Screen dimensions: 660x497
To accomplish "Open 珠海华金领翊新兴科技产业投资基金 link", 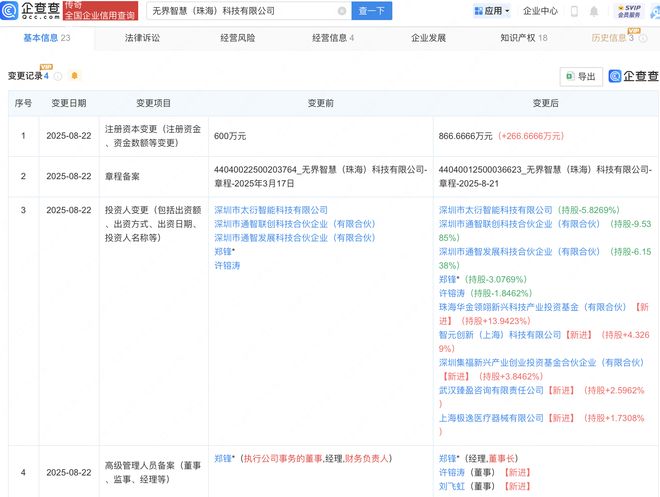I will coord(532,307).
